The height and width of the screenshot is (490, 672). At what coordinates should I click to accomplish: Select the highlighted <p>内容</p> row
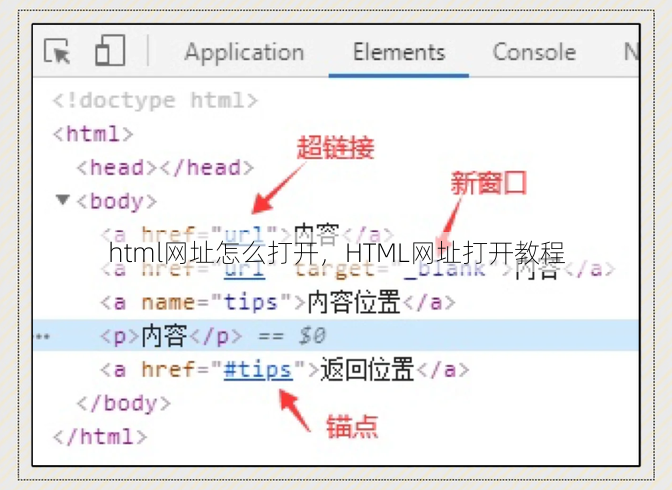coord(336,335)
